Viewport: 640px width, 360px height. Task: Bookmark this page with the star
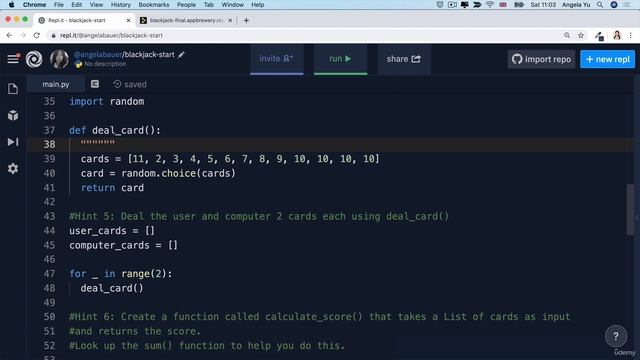coord(581,36)
